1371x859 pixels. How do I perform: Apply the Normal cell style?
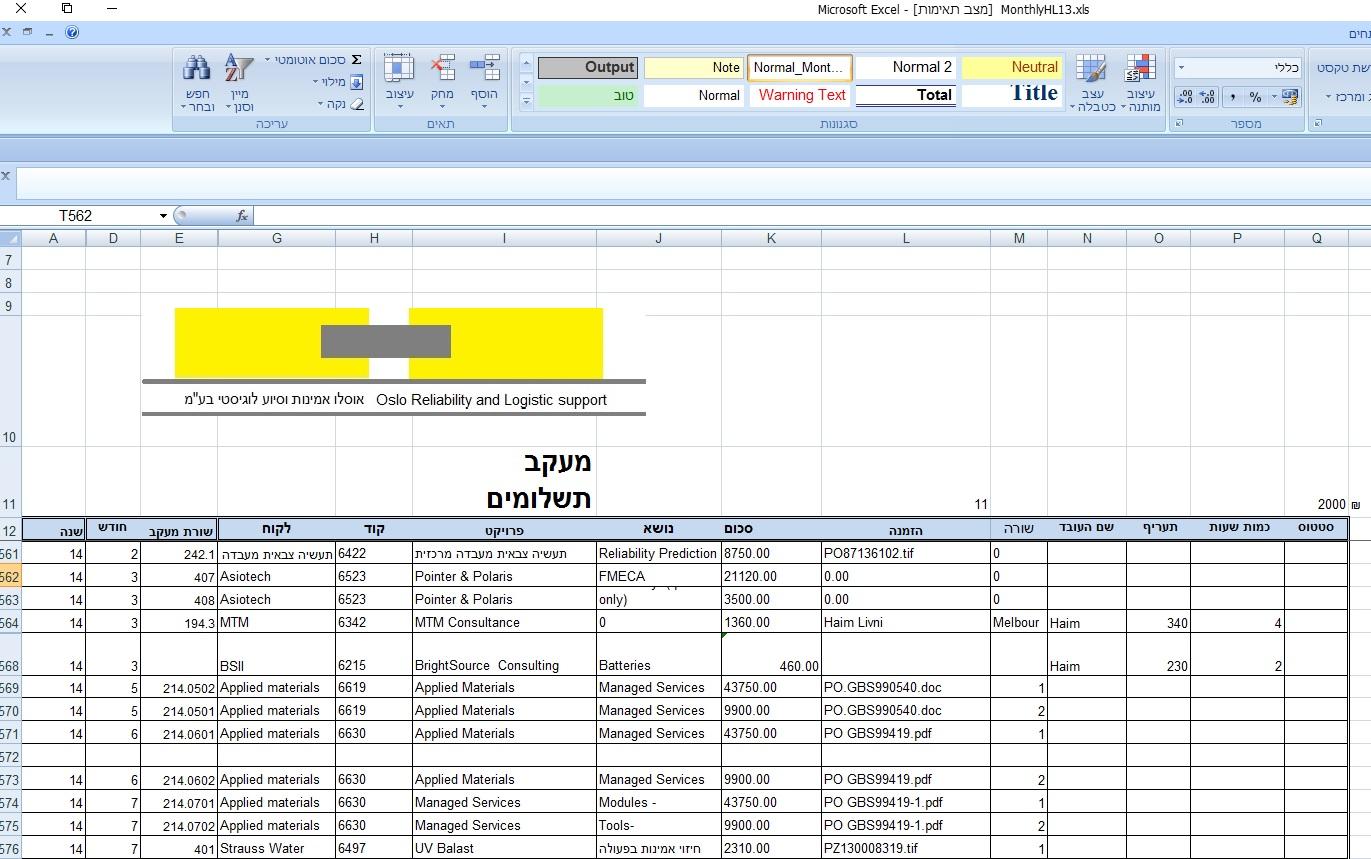click(x=693, y=95)
